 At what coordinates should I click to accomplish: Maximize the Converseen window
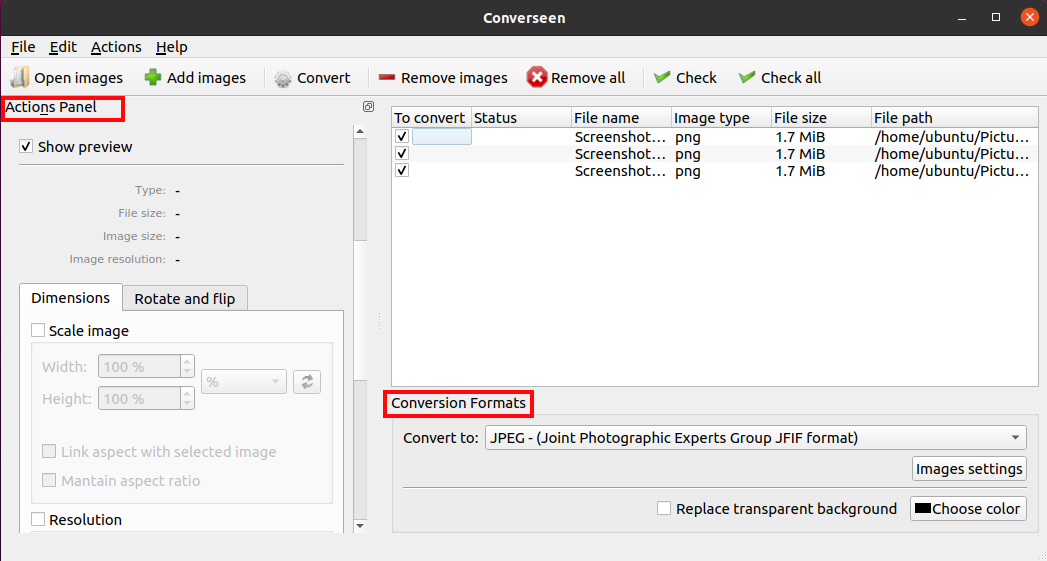[996, 17]
